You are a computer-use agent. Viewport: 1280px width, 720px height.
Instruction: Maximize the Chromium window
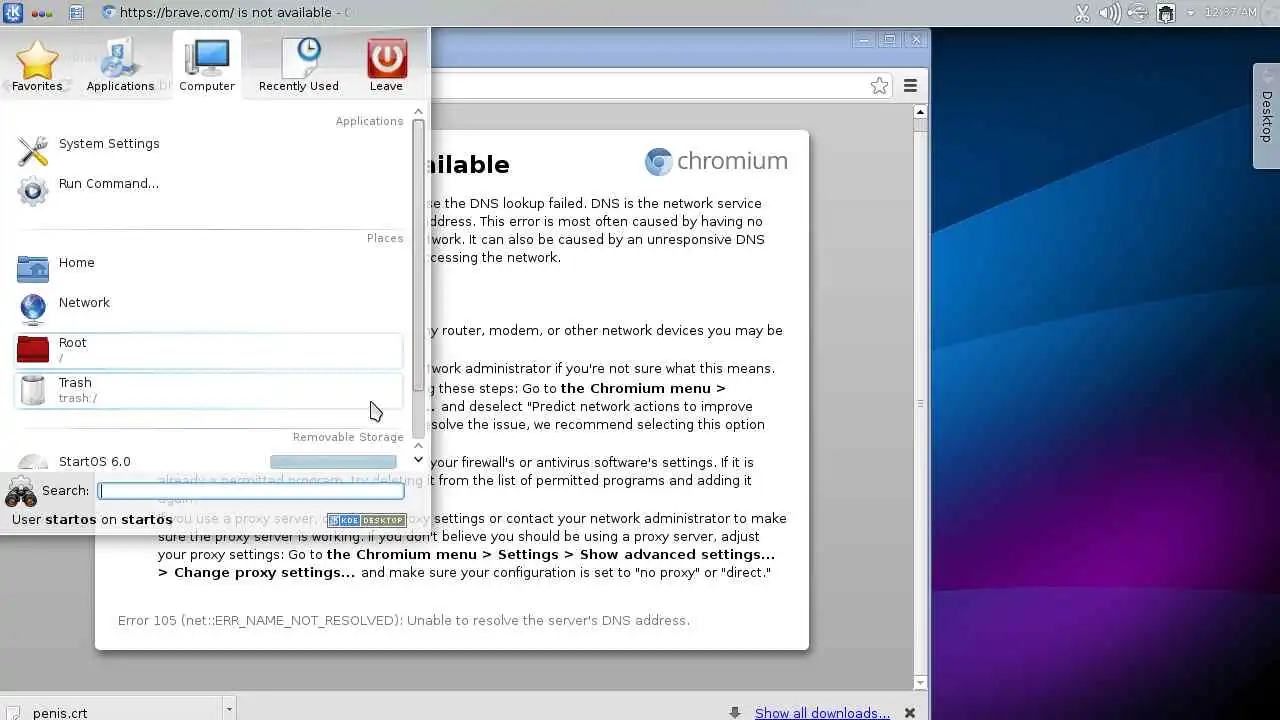point(889,40)
